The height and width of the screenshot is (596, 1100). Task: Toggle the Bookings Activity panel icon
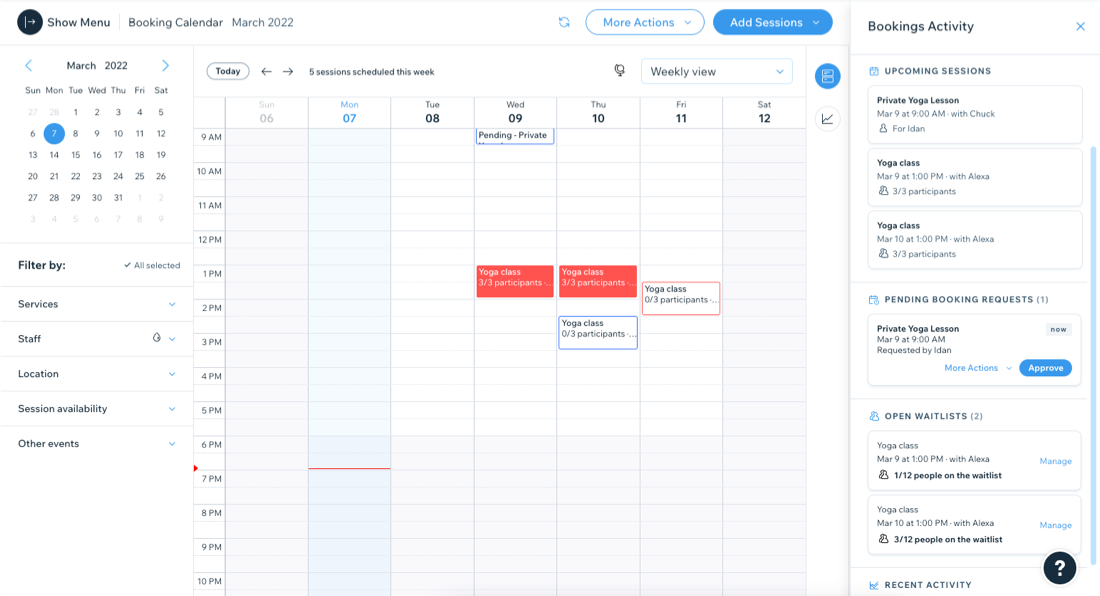[828, 76]
